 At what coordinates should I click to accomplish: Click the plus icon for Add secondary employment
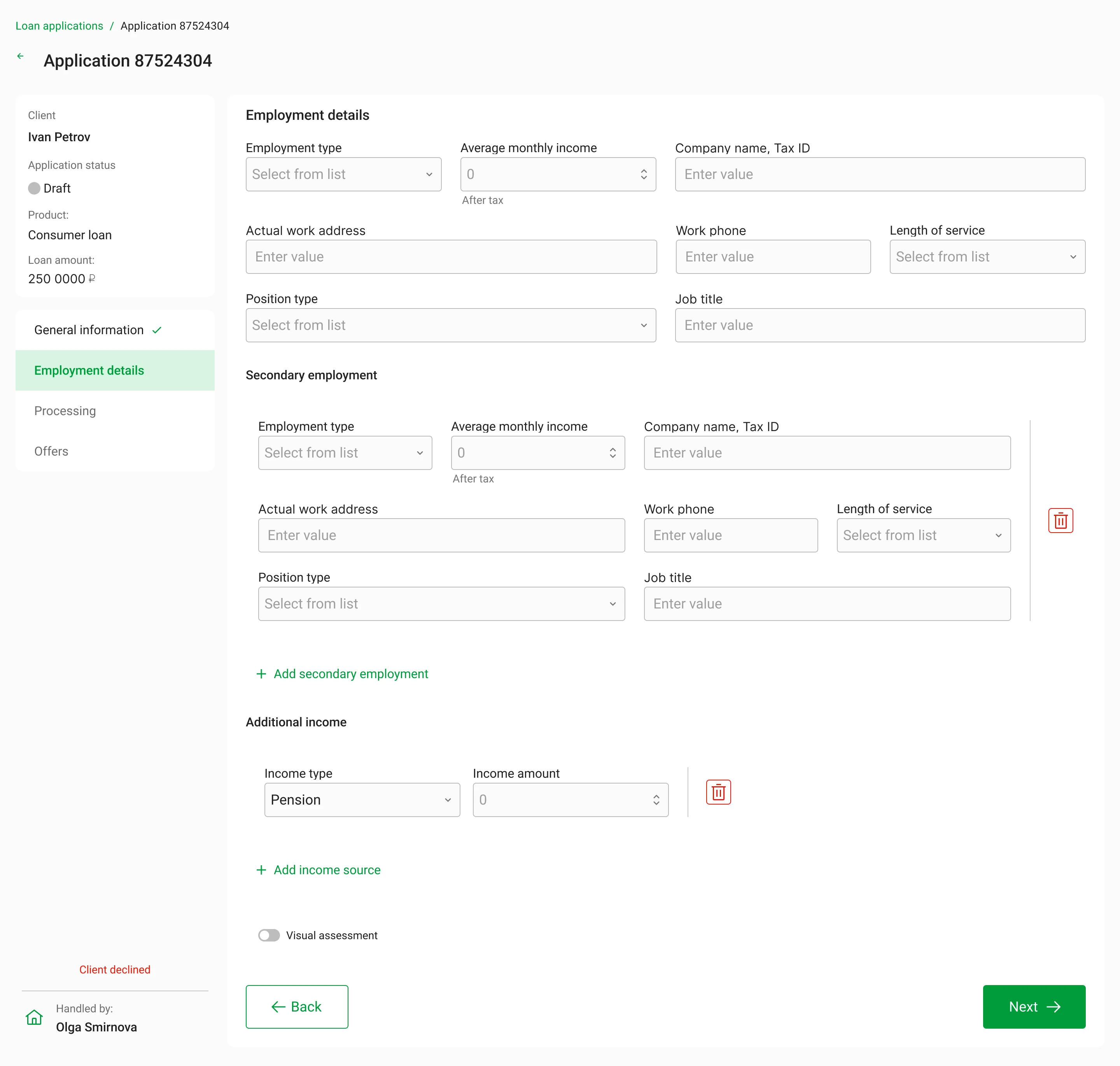pyautogui.click(x=261, y=674)
